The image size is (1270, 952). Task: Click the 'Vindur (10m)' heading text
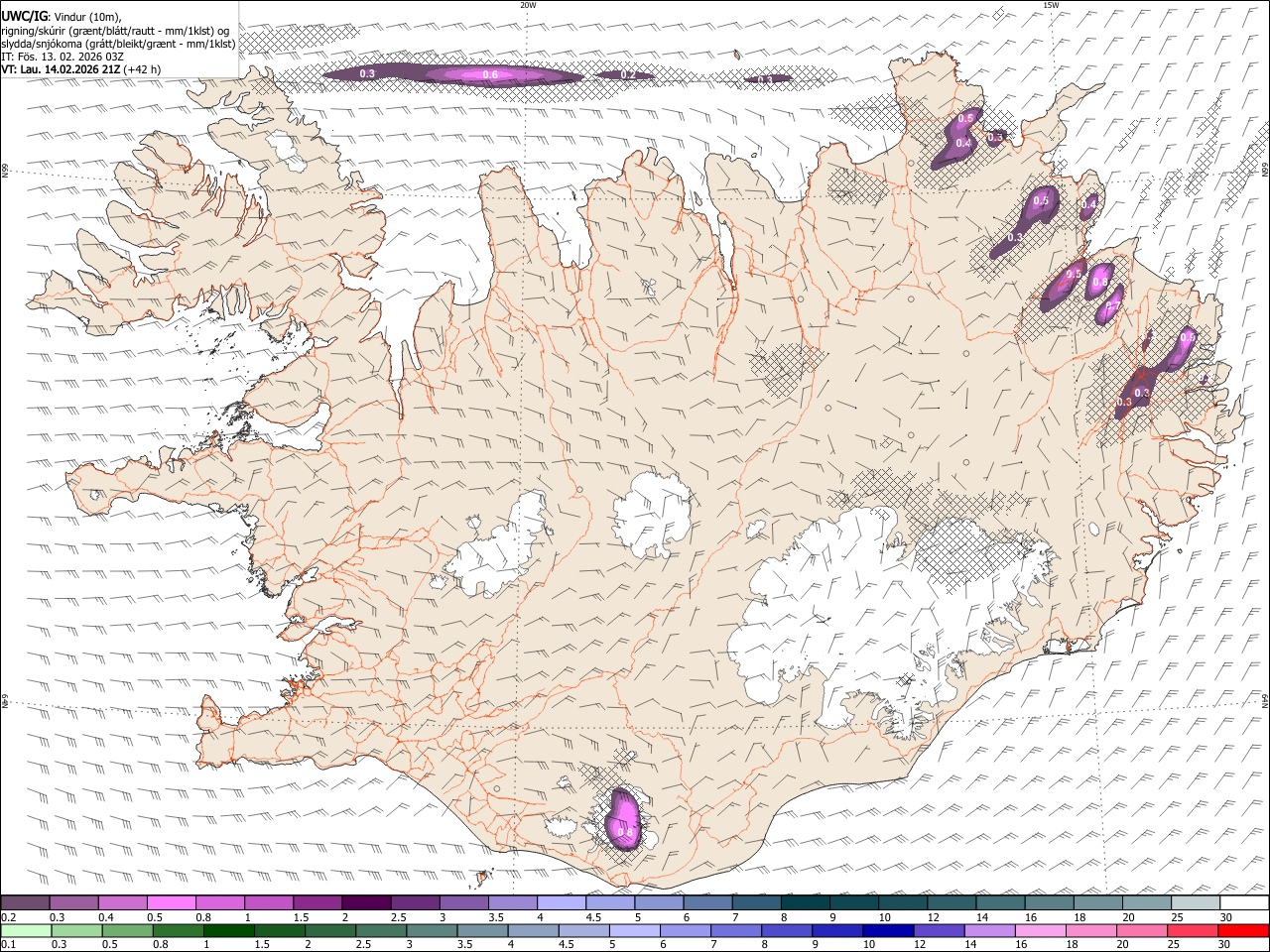(87, 17)
